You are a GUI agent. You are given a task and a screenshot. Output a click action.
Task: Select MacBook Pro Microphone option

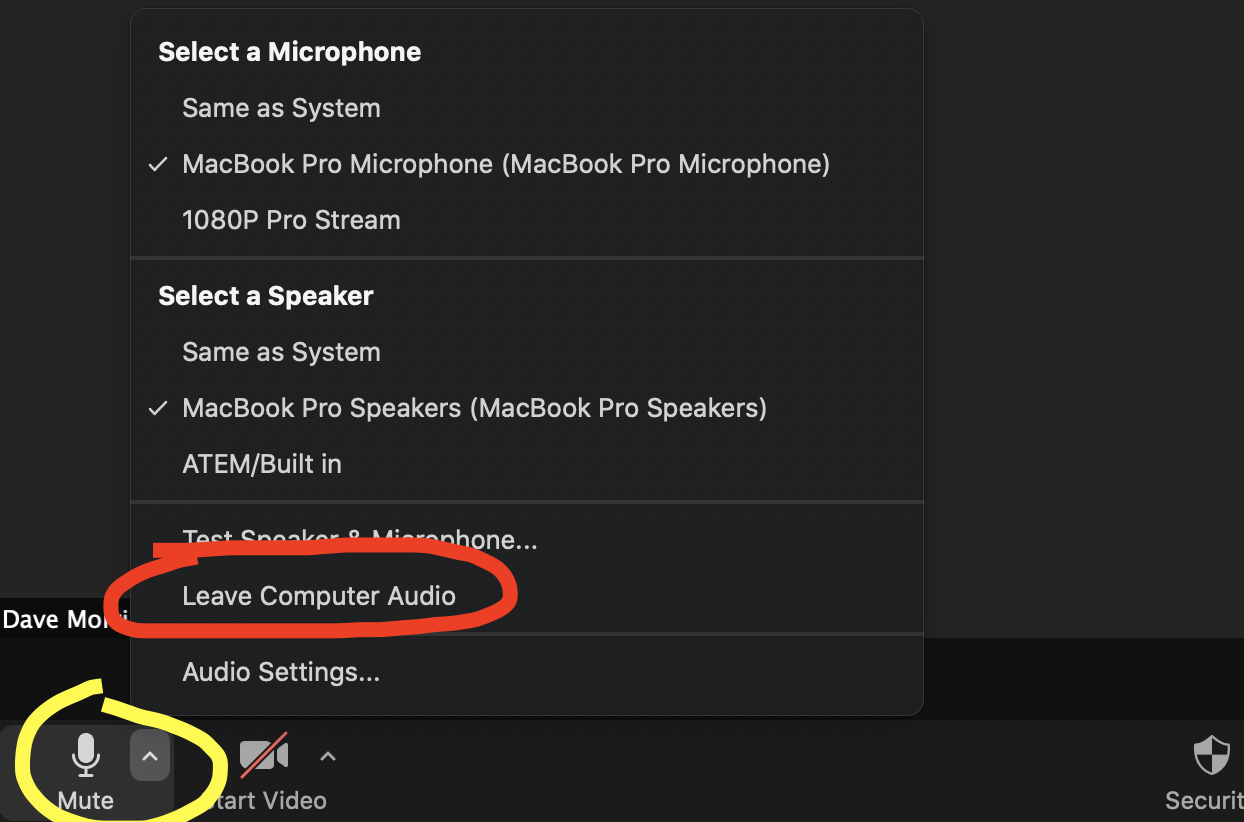527,164
